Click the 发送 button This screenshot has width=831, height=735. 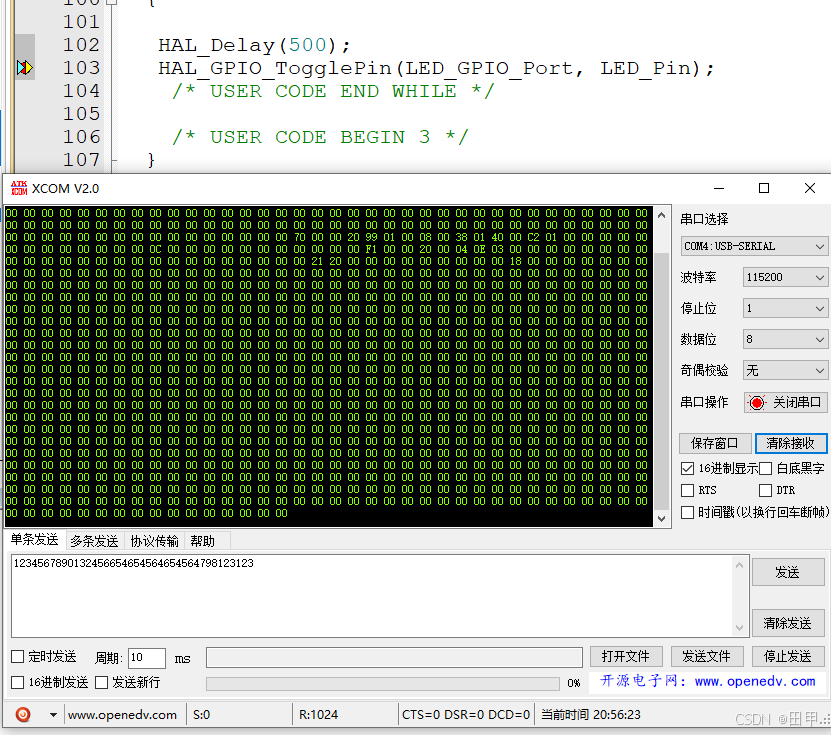pos(788,572)
